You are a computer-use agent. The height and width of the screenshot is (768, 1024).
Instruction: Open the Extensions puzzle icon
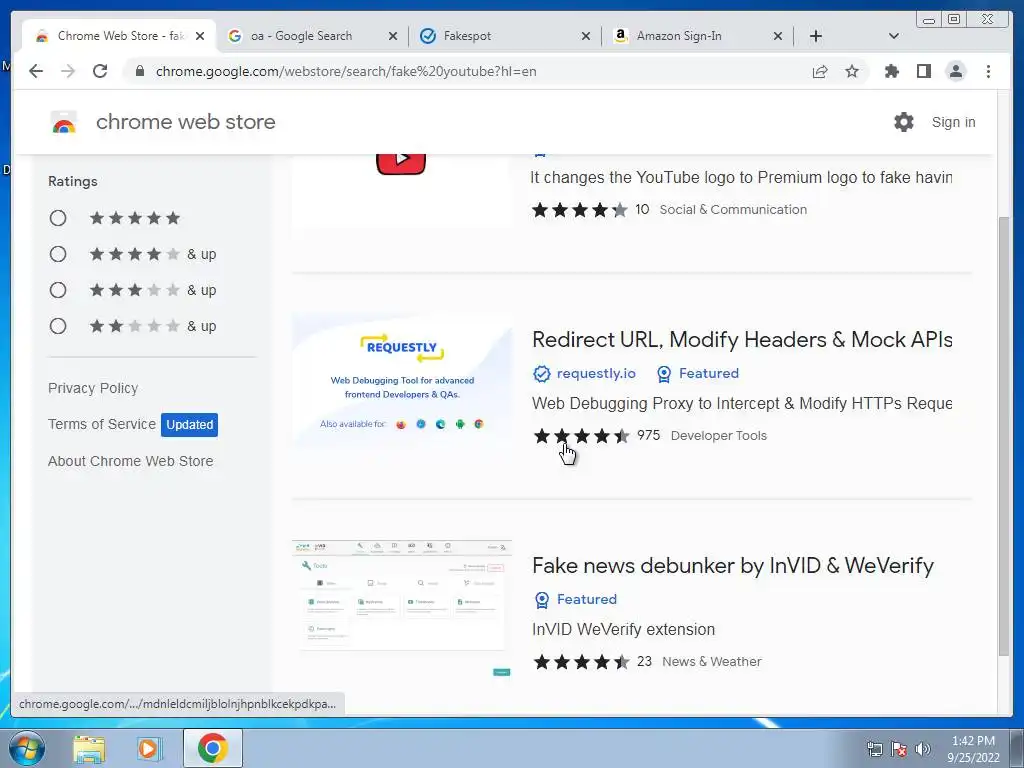pyautogui.click(x=891, y=71)
